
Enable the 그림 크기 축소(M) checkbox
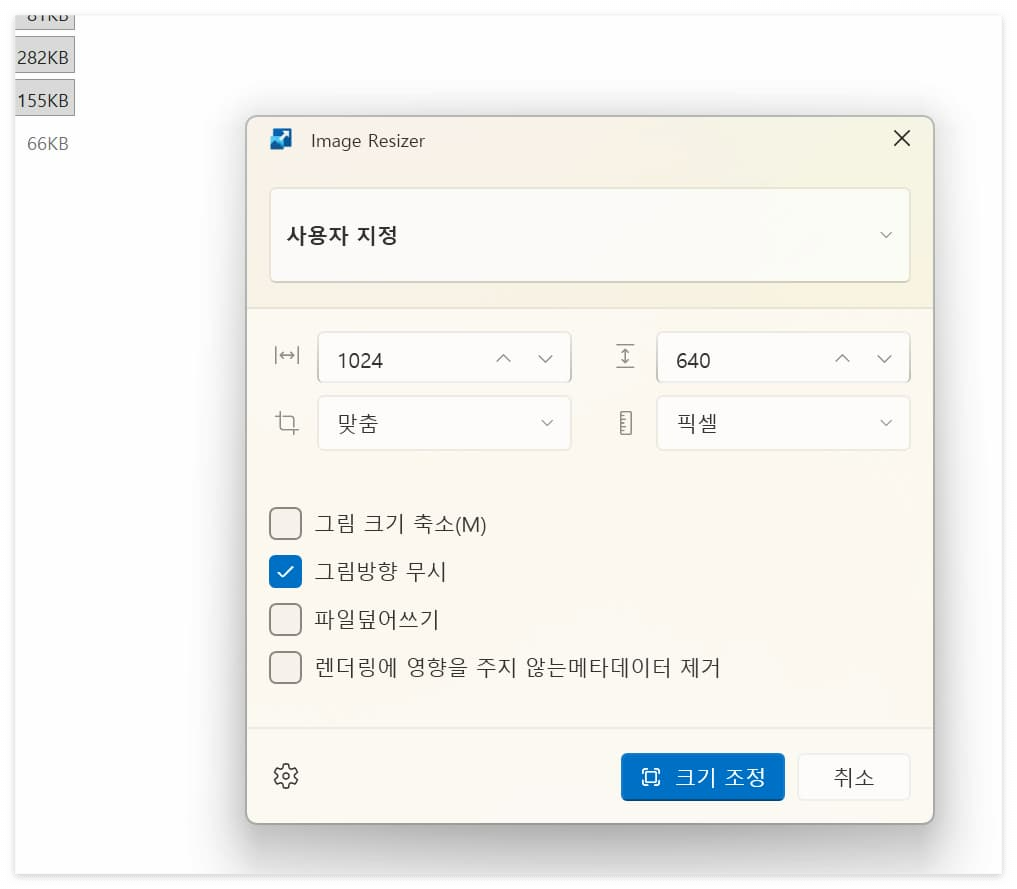click(285, 523)
